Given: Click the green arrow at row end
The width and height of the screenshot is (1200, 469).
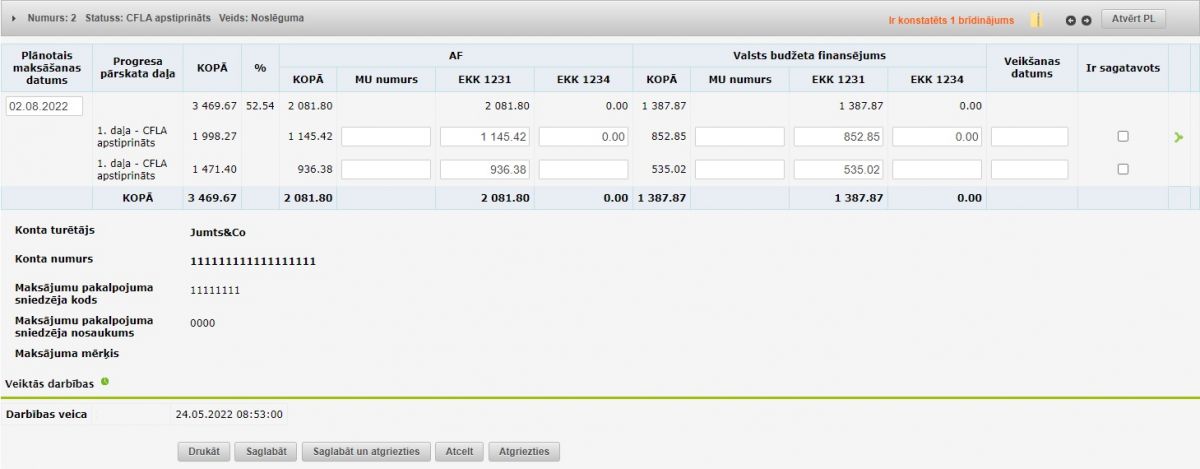Looking at the screenshot, I should 1178,137.
